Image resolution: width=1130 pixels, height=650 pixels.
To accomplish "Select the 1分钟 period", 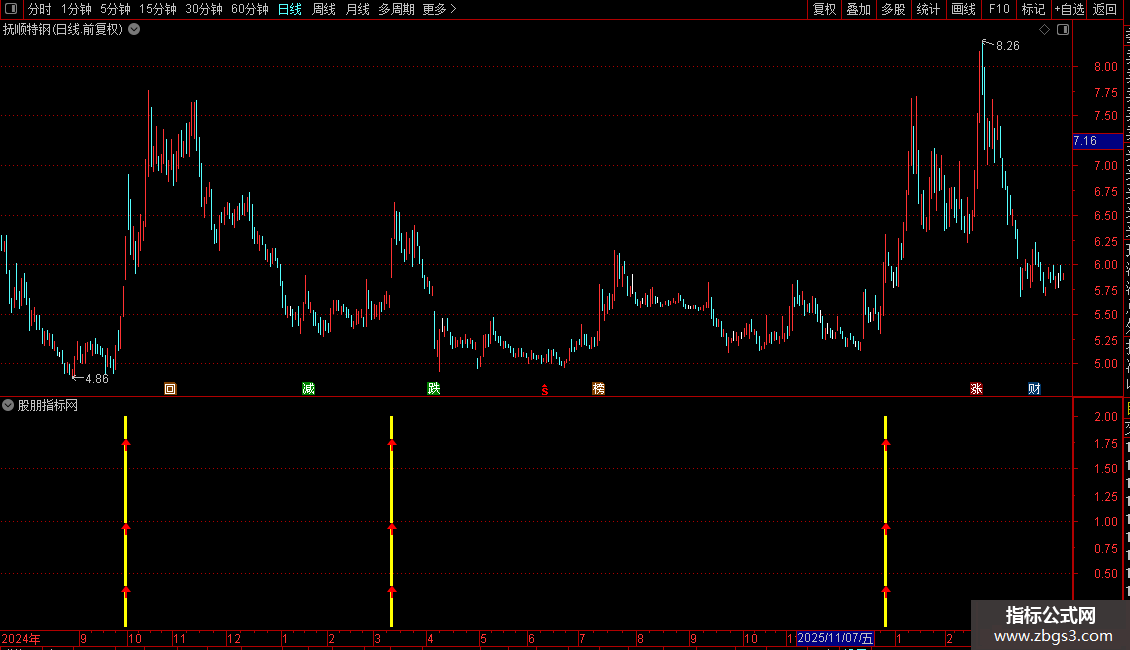I will click(76, 9).
